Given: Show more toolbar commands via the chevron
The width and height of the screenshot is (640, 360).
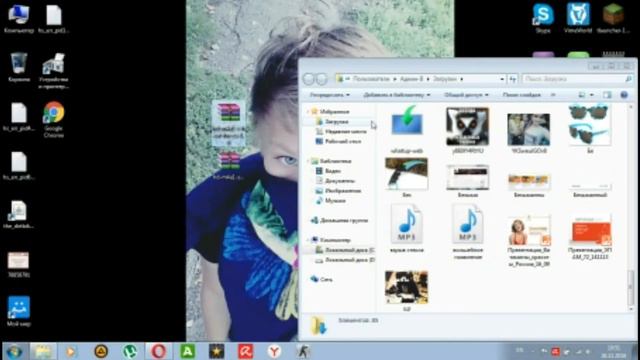Looking at the screenshot, I should [x=553, y=95].
